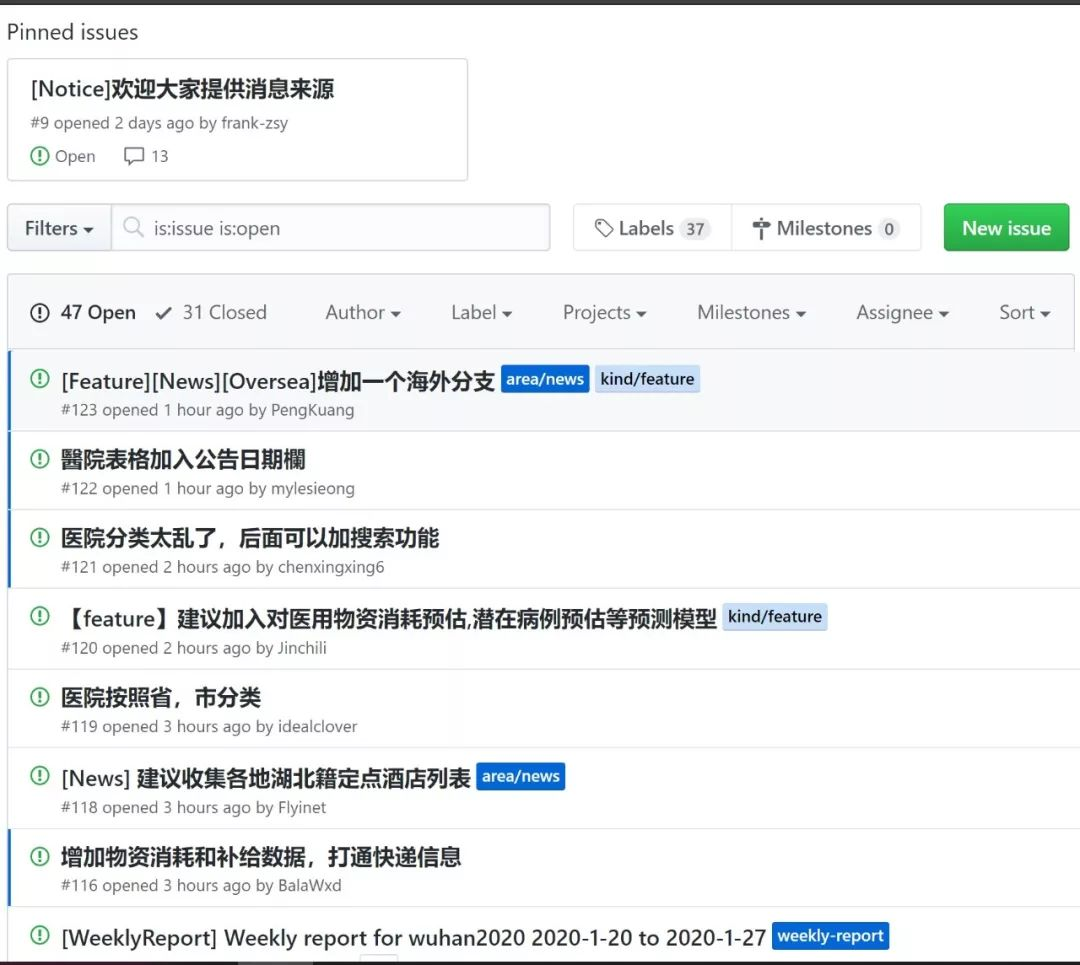Click open-issue icon beside 47 Open
The width and height of the screenshot is (1080, 965).
[x=40, y=313]
